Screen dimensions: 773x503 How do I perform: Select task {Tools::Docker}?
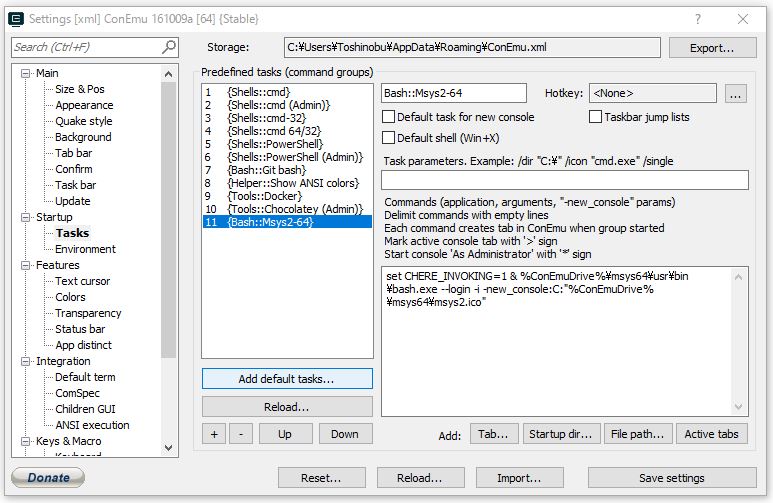287,196
